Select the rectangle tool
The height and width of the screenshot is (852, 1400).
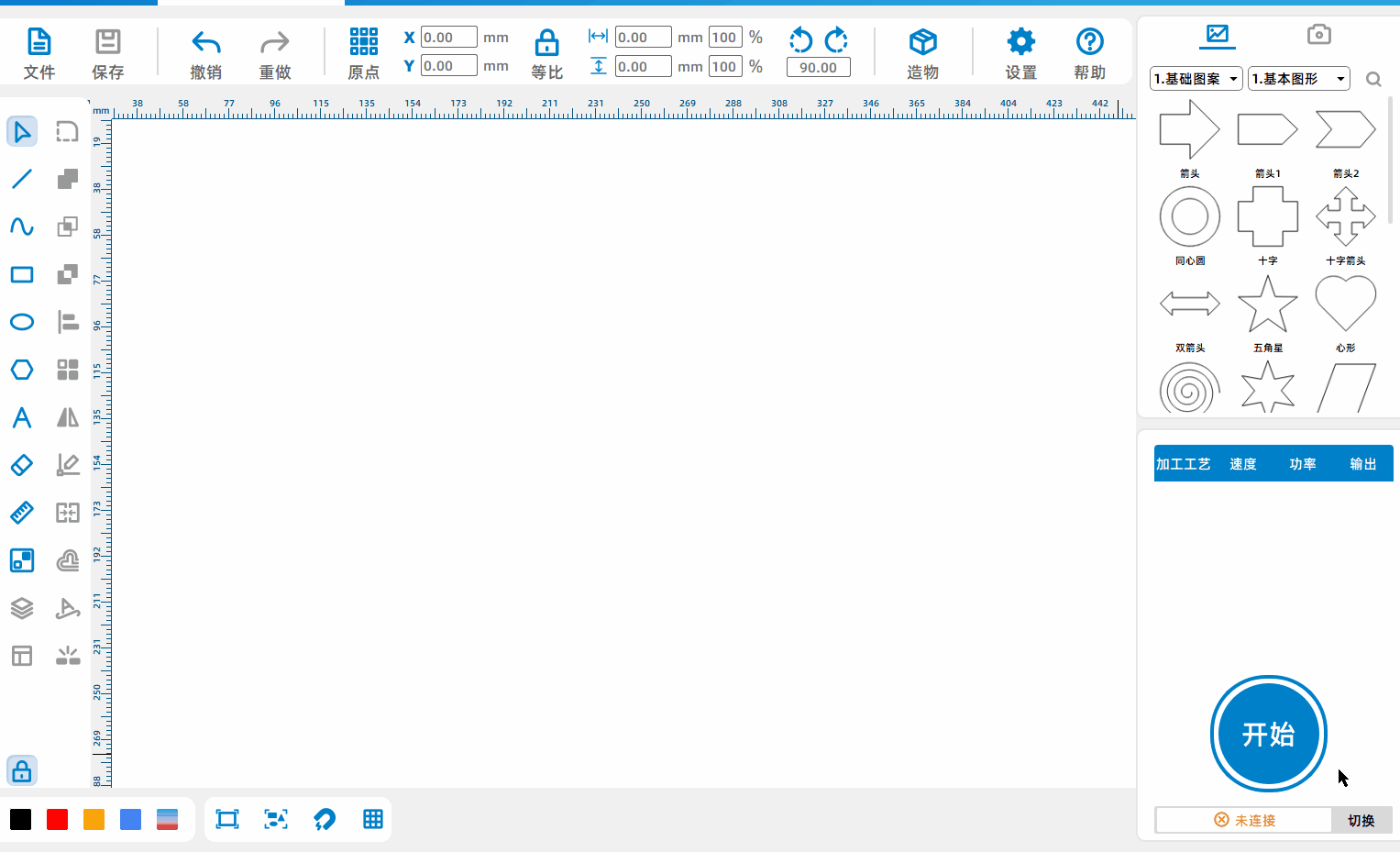tap(22, 274)
